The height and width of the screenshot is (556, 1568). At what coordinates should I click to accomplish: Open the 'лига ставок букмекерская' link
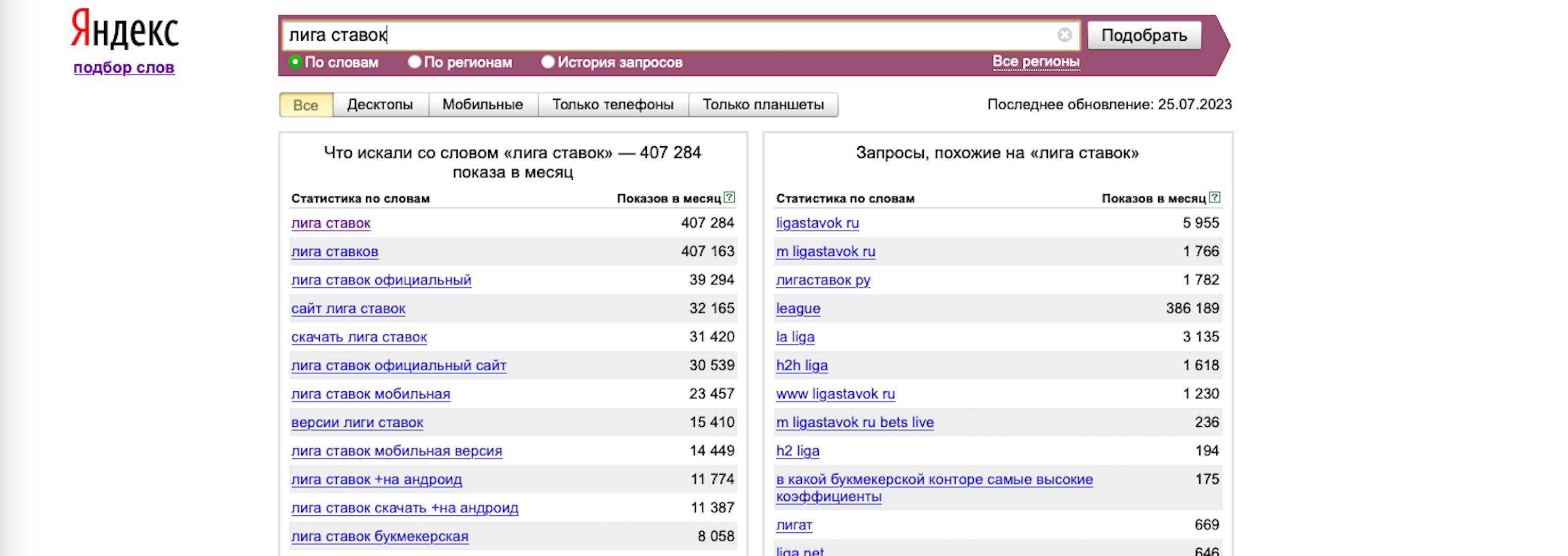click(x=380, y=536)
